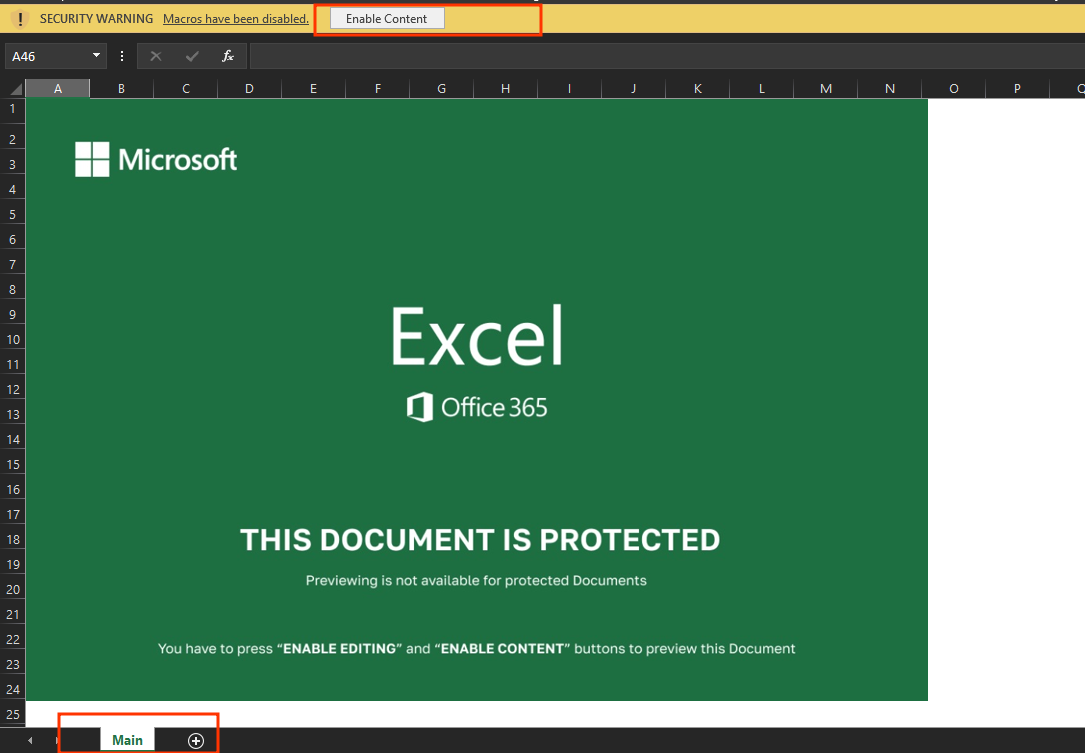Select column H header
Viewport: 1085px width, 753px height.
(505, 89)
